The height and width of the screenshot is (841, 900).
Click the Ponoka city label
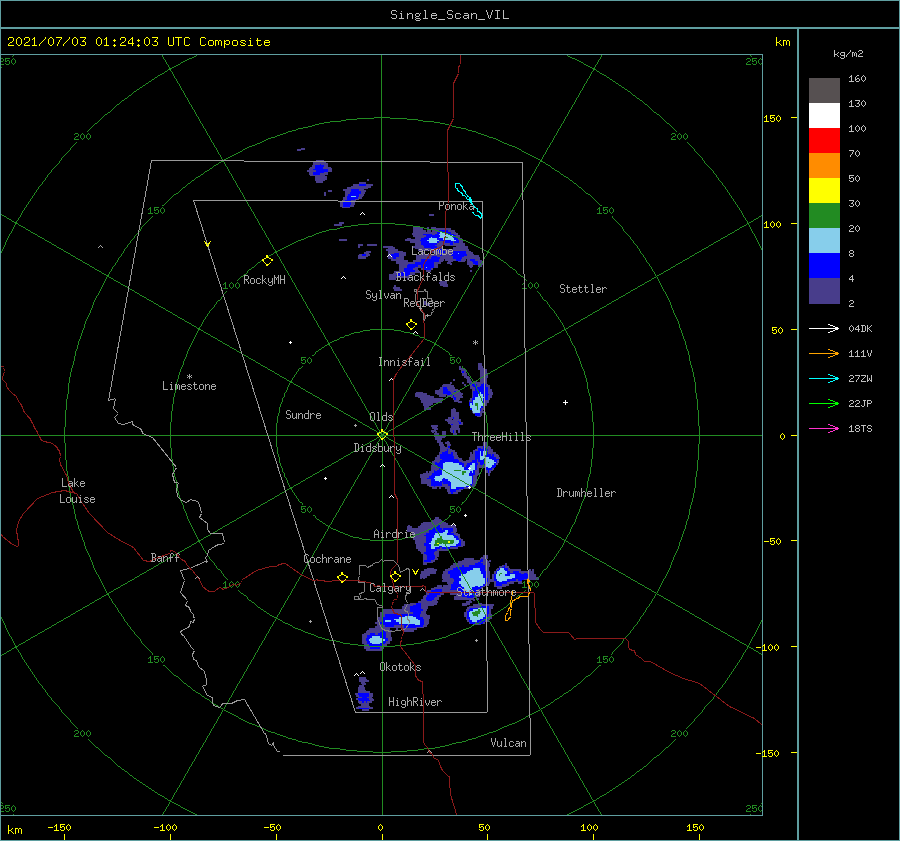[456, 206]
